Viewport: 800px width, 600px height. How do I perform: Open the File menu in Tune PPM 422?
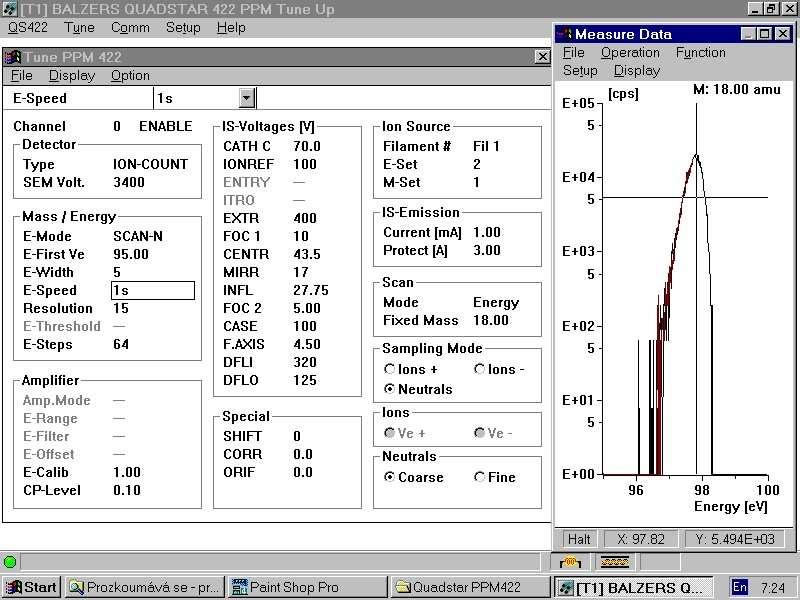[21, 76]
